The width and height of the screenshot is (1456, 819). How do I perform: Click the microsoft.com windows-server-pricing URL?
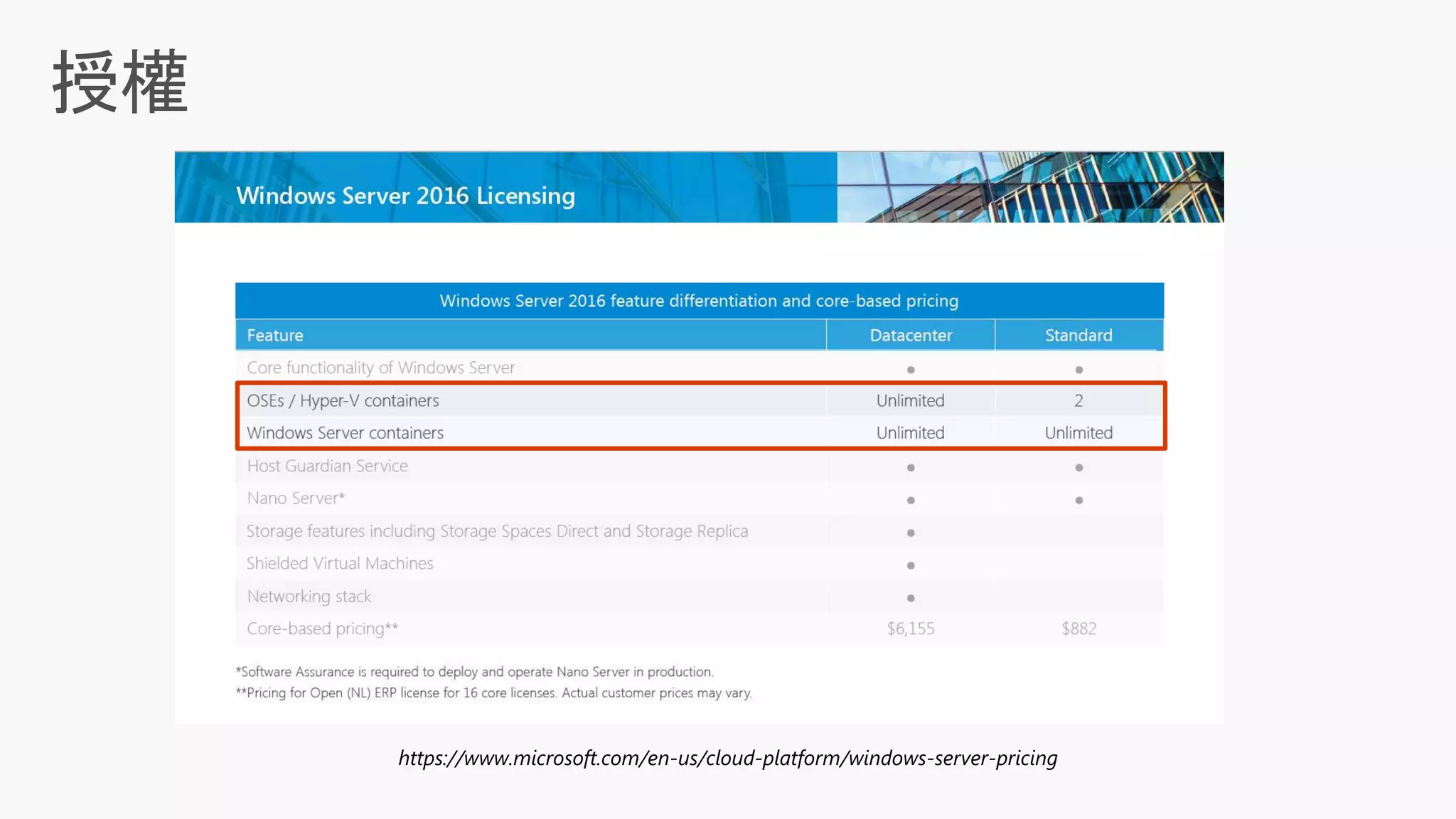pos(727,758)
